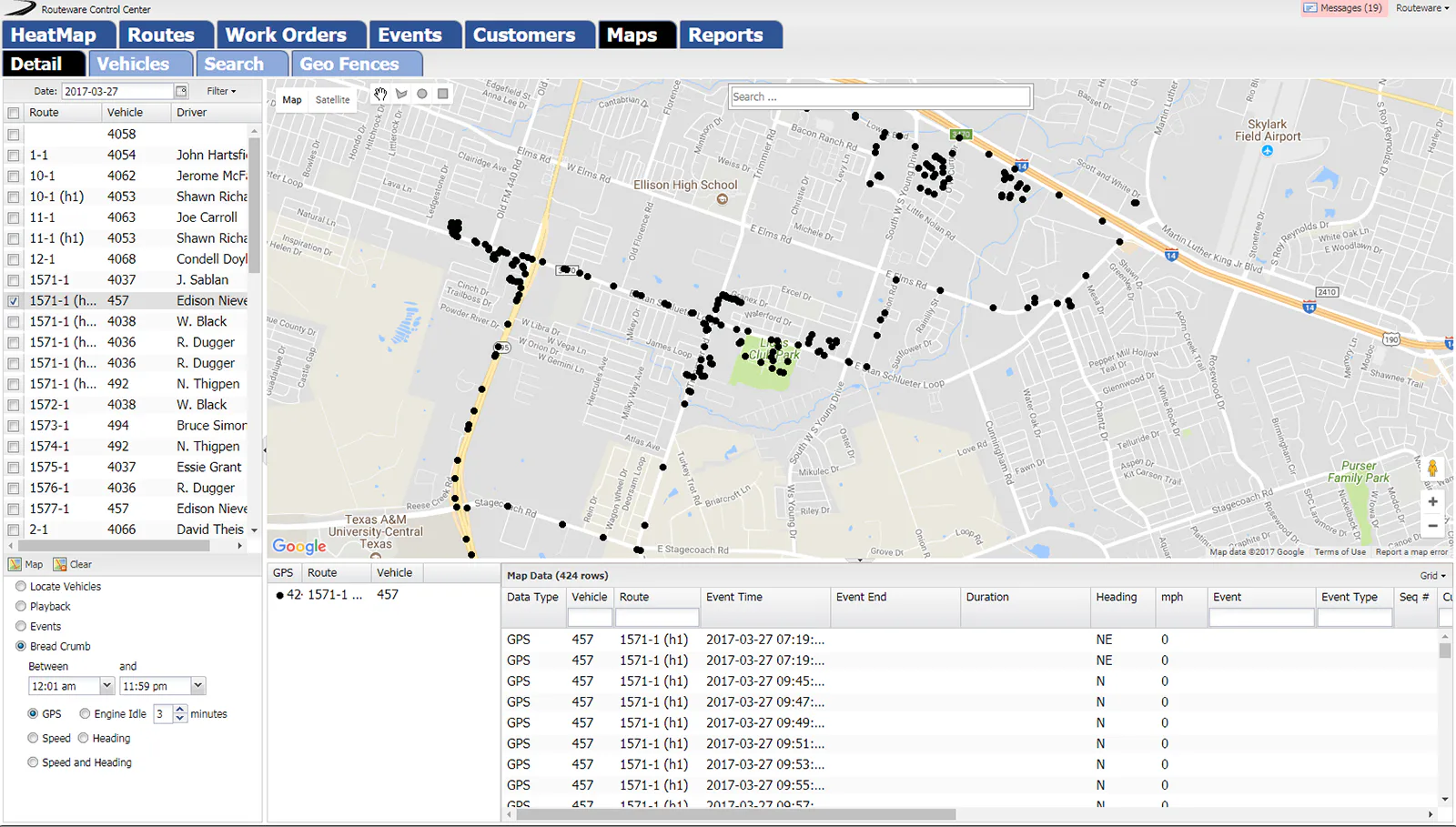
Task: Click the Clear icon button
Action: 73,564
